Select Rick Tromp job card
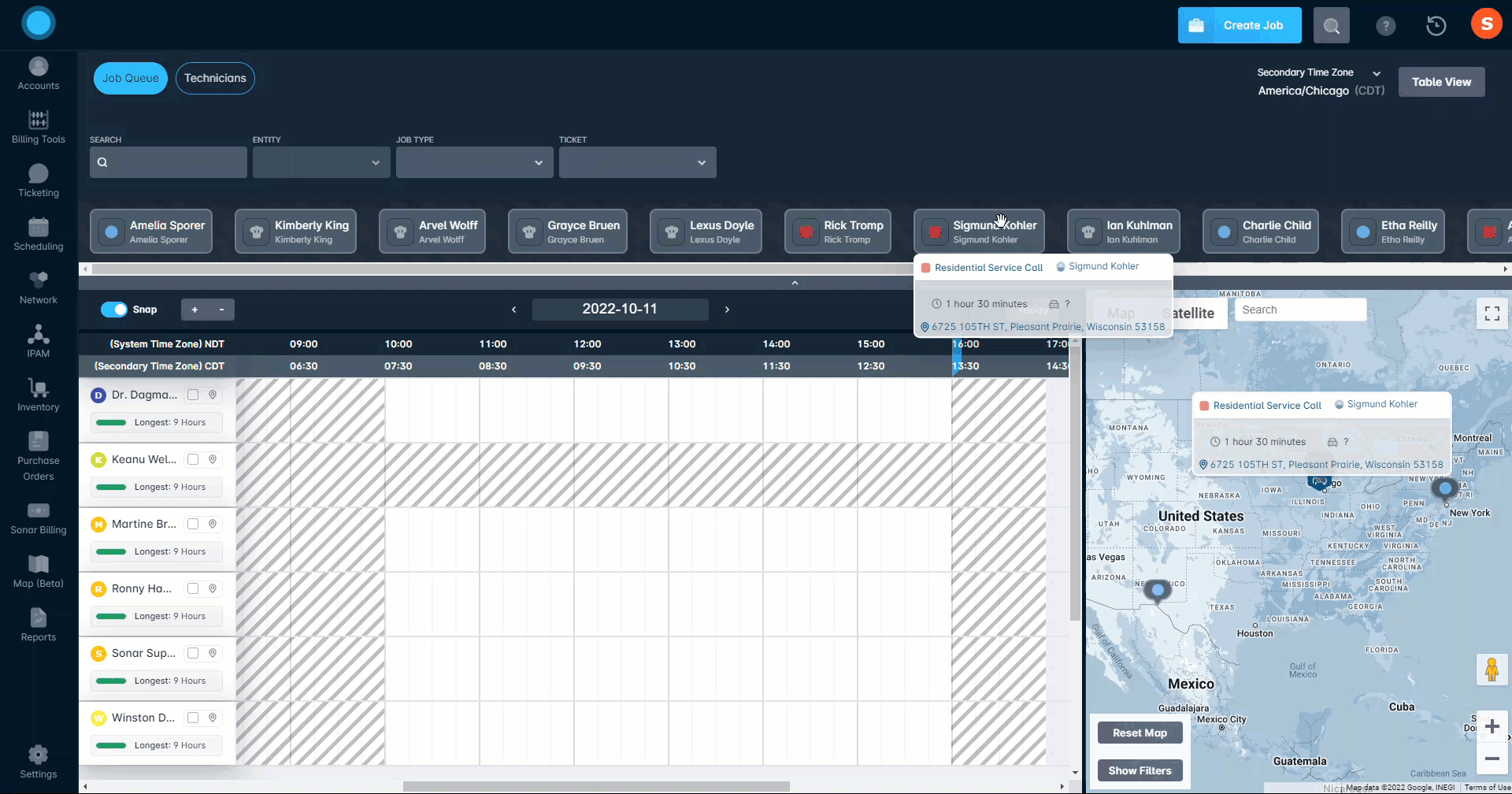This screenshot has height=794, width=1512. coord(838,231)
